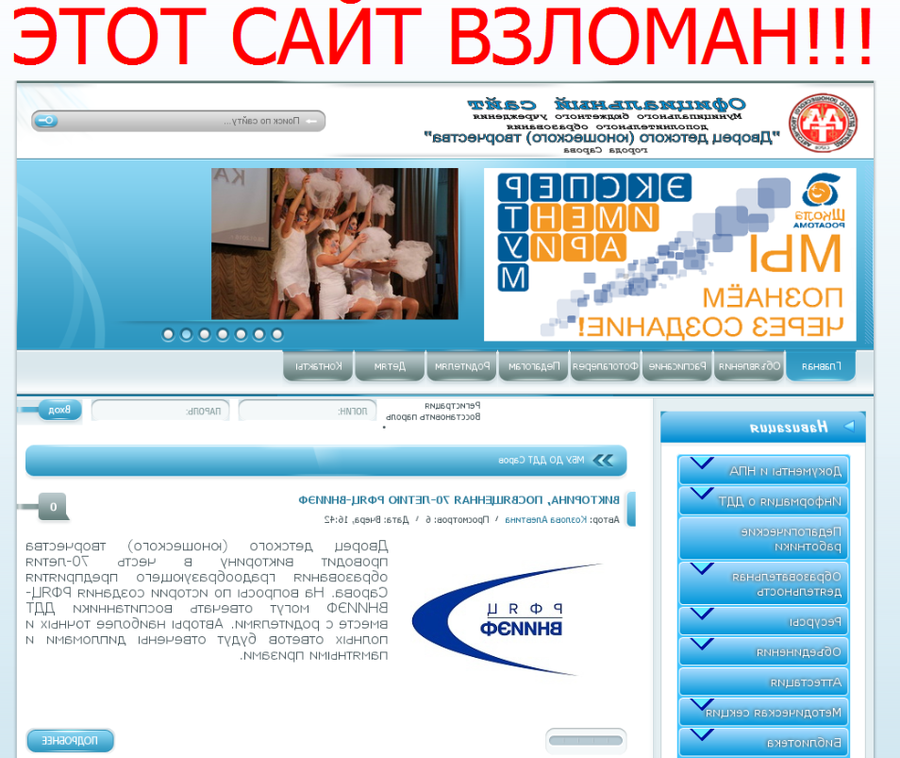The width and height of the screenshot is (900, 758).
Task: Expand the Образовательная деятельность navigation chevron
Action: tap(702, 570)
